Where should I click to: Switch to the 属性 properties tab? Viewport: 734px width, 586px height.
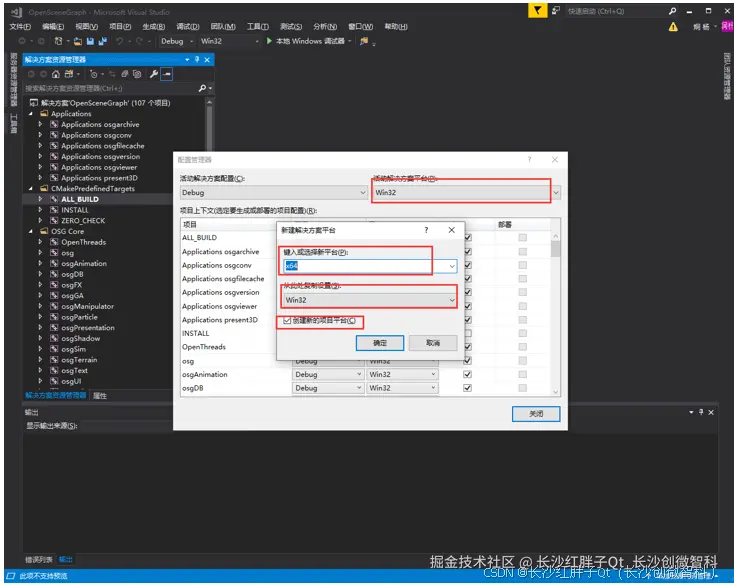[100, 396]
